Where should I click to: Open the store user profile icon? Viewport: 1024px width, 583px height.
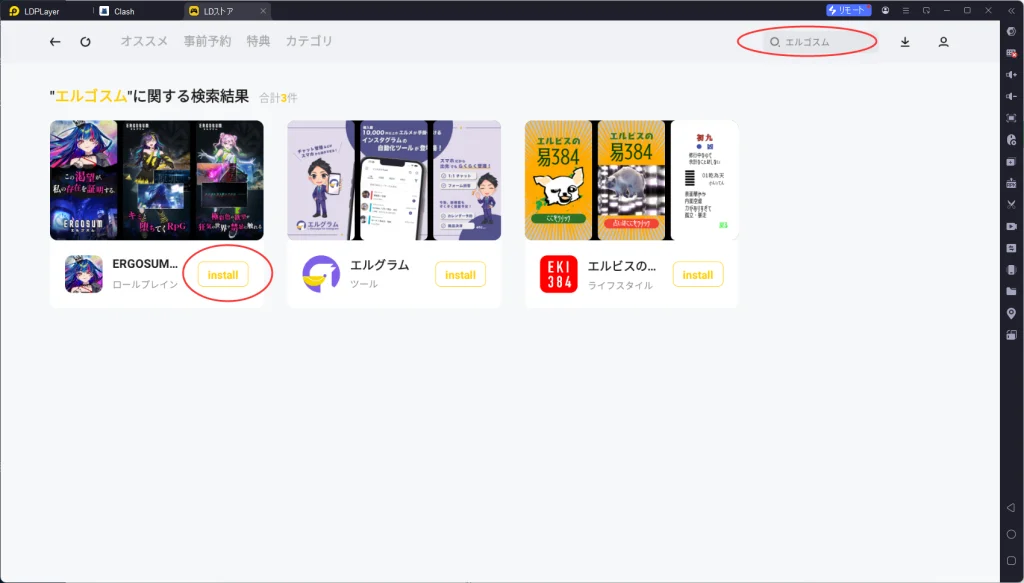(x=943, y=42)
